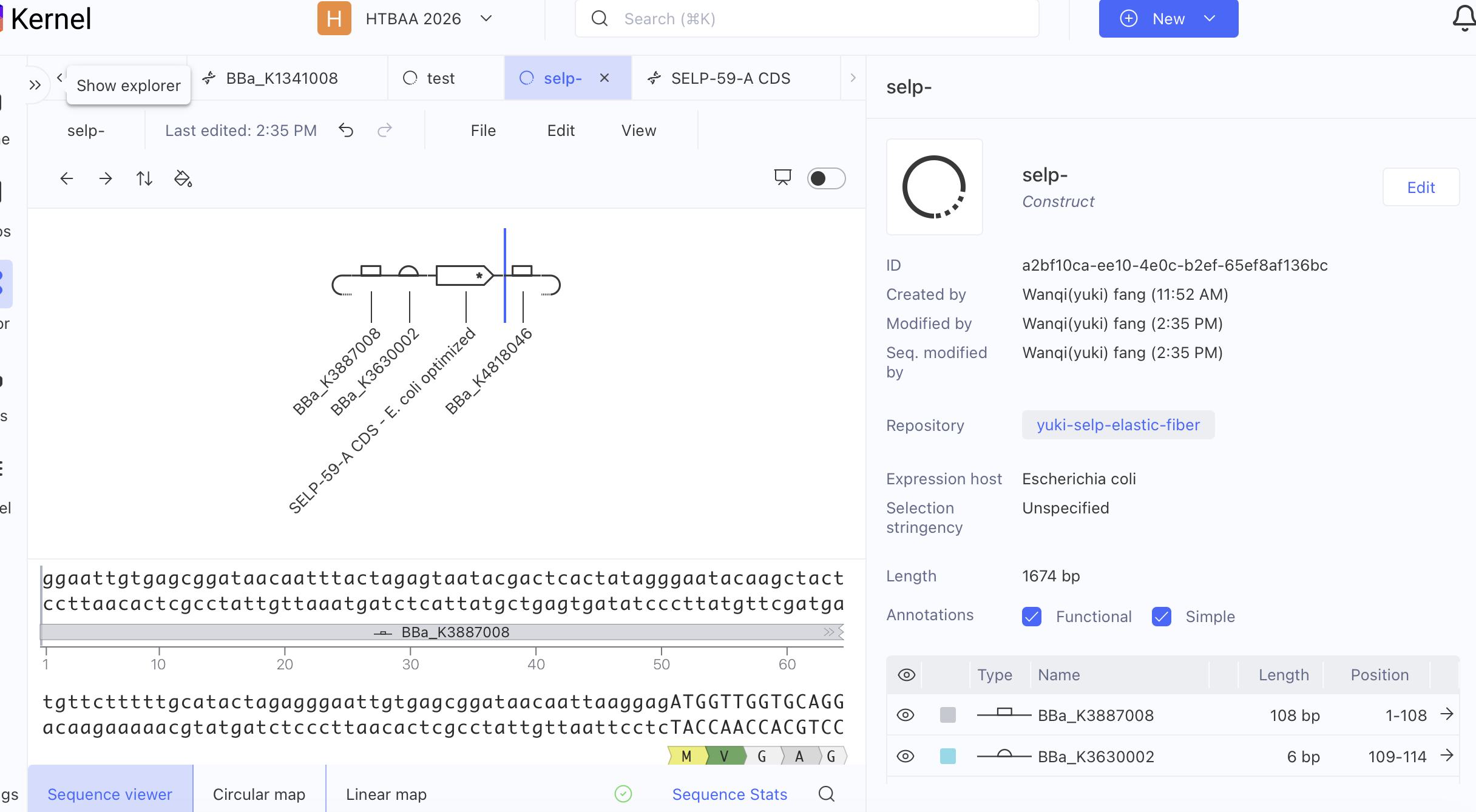Go to BBa_K3630002 position arrow
The image size is (1476, 812).
[x=1447, y=756]
